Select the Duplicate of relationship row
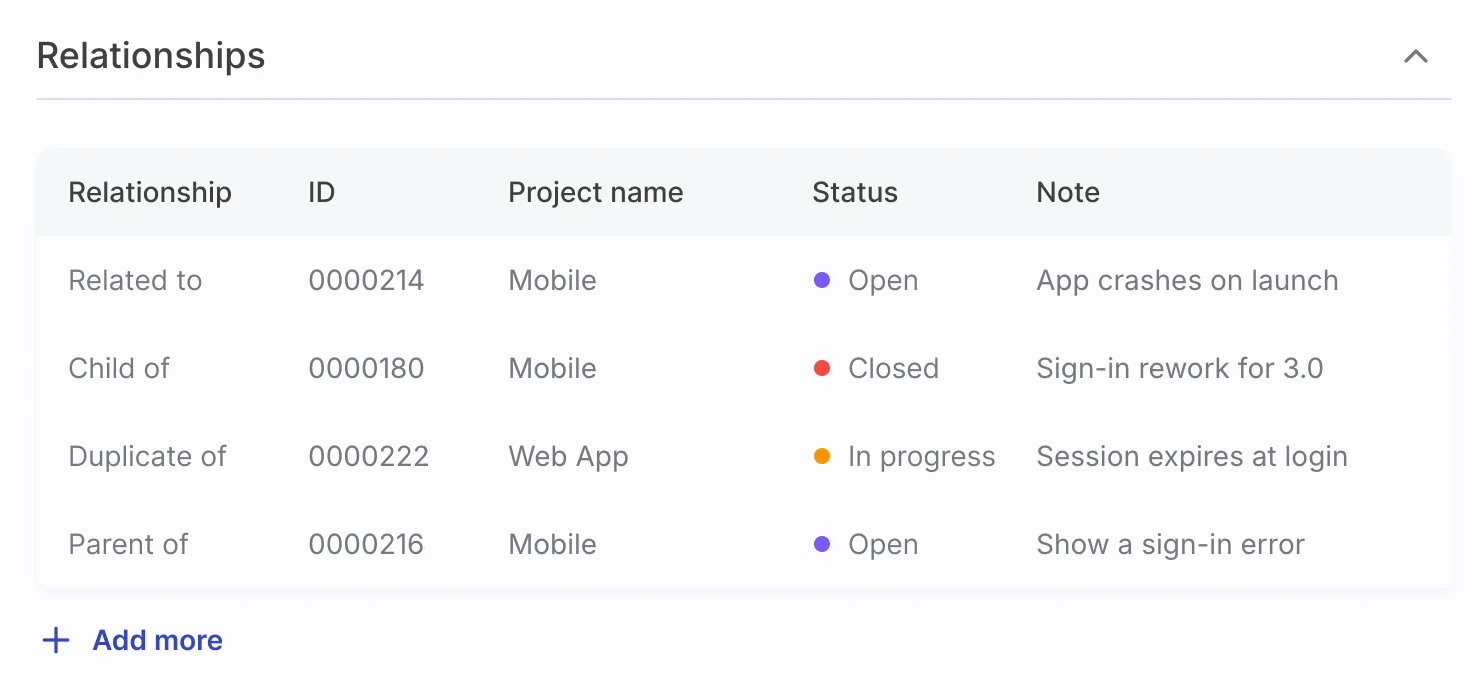Viewport: 1480px width, 688px height. [x=744, y=457]
